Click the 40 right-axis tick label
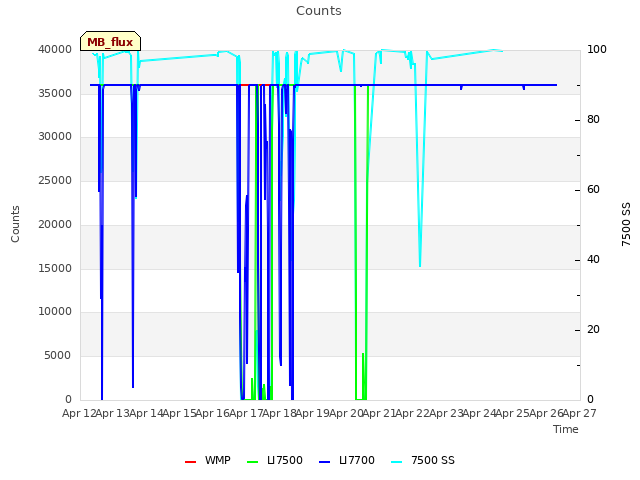The height and width of the screenshot is (480, 640). click(x=593, y=260)
